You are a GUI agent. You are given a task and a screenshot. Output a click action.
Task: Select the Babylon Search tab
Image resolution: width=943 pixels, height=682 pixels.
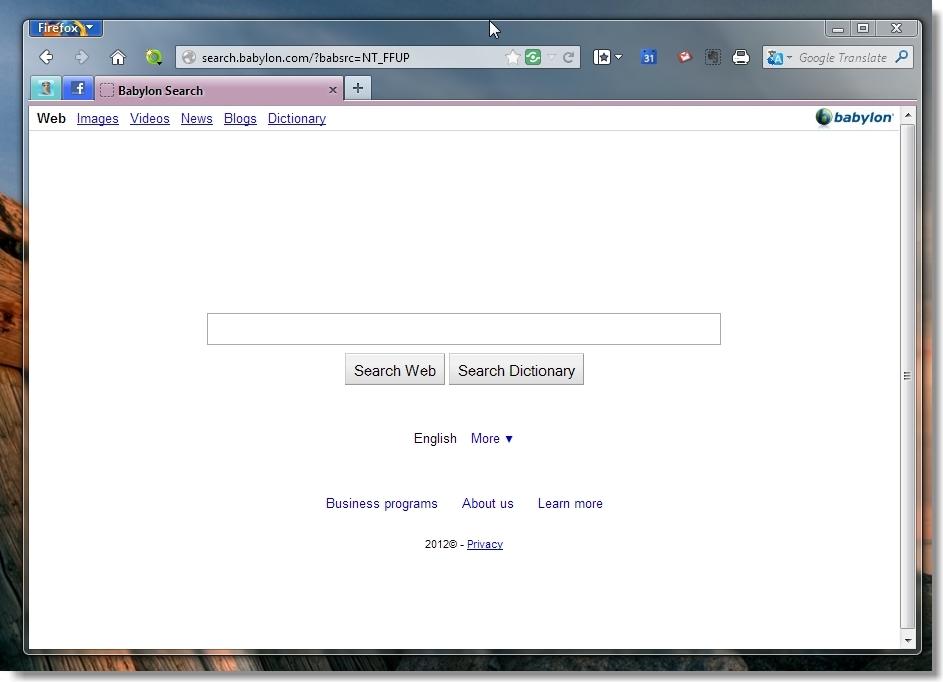pos(219,90)
